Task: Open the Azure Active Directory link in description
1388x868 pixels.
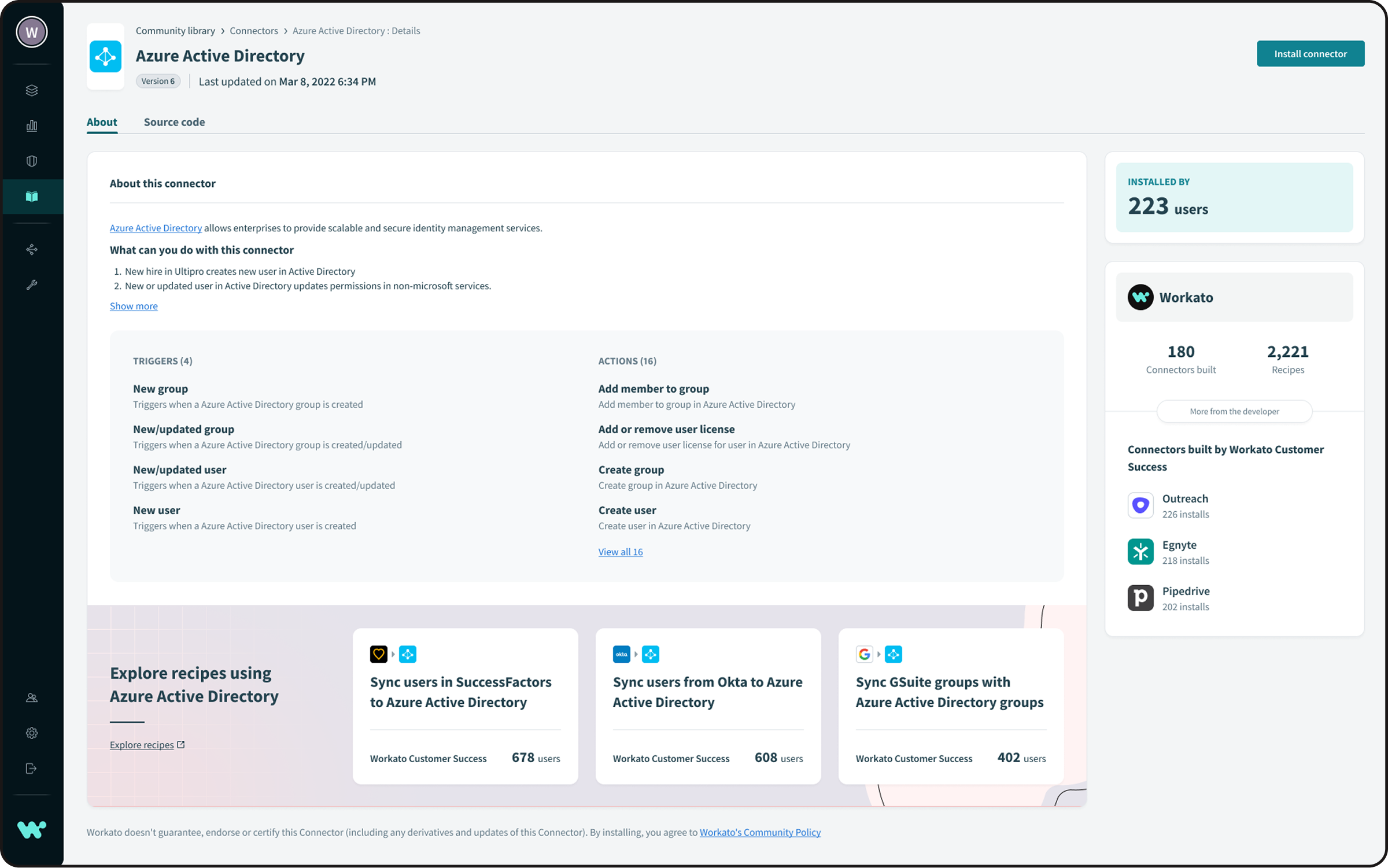Action: tap(155, 228)
